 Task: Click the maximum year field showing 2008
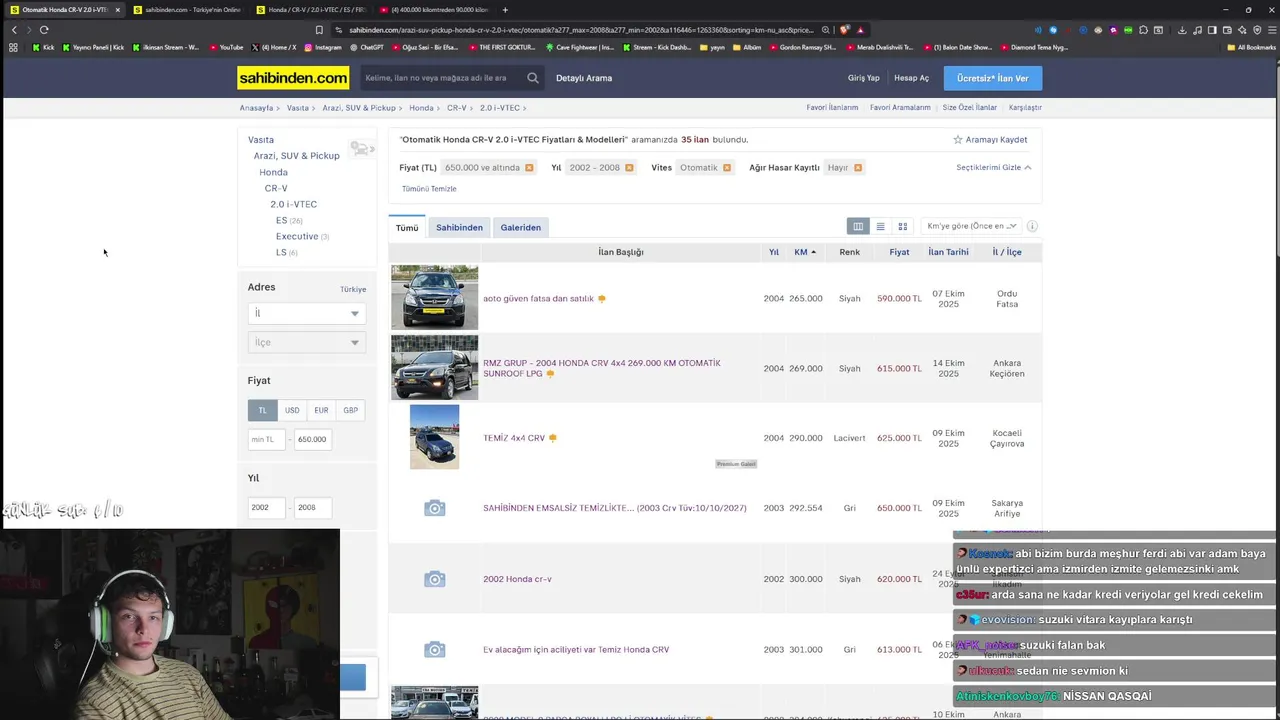coord(313,507)
